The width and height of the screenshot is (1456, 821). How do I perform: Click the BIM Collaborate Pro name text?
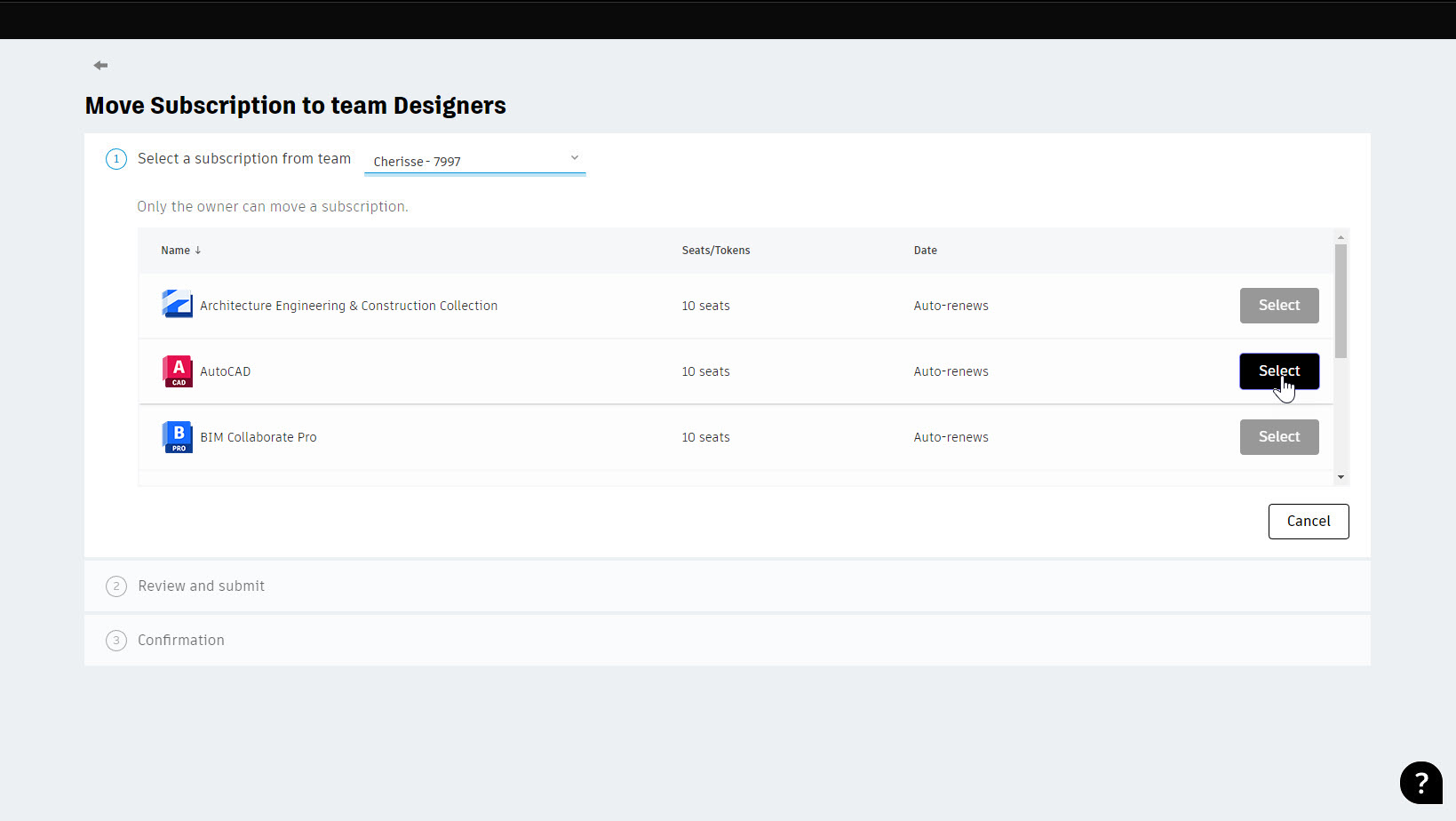pyautogui.click(x=258, y=437)
